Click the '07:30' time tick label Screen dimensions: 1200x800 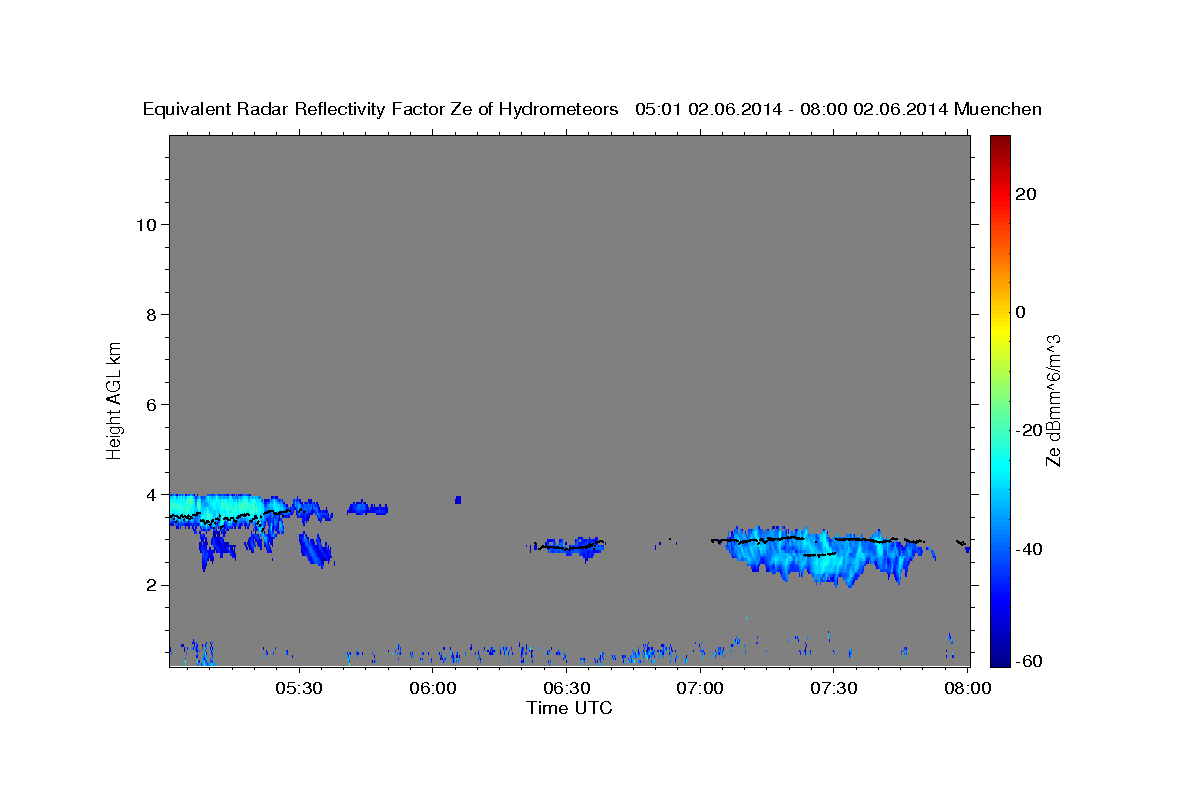834,689
